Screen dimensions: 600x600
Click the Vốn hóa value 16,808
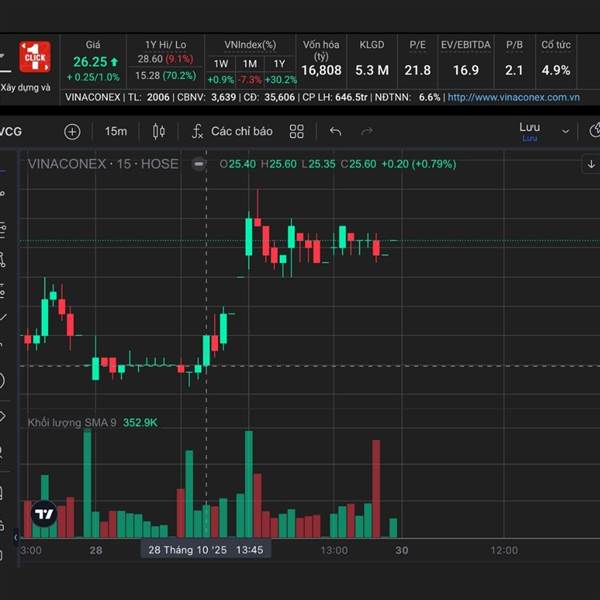tap(321, 70)
